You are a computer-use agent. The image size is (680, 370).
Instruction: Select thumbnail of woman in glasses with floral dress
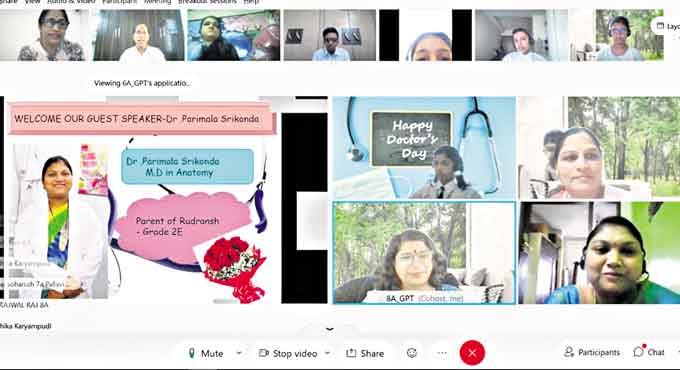click(44, 35)
